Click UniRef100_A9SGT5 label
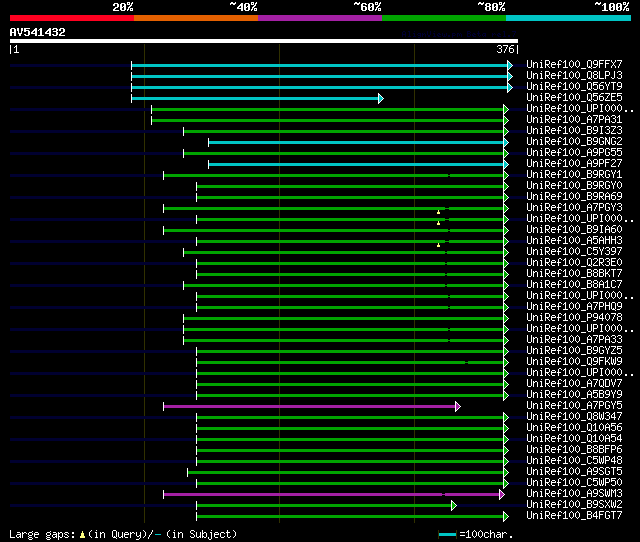Image resolution: width=640 pixels, height=542 pixels. (x=574, y=472)
